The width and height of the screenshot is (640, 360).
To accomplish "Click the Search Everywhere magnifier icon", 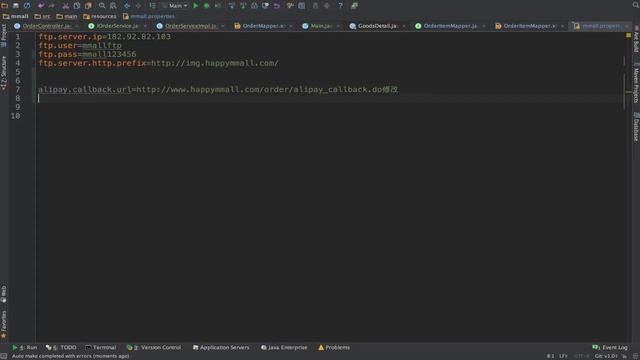I will pos(636,5).
